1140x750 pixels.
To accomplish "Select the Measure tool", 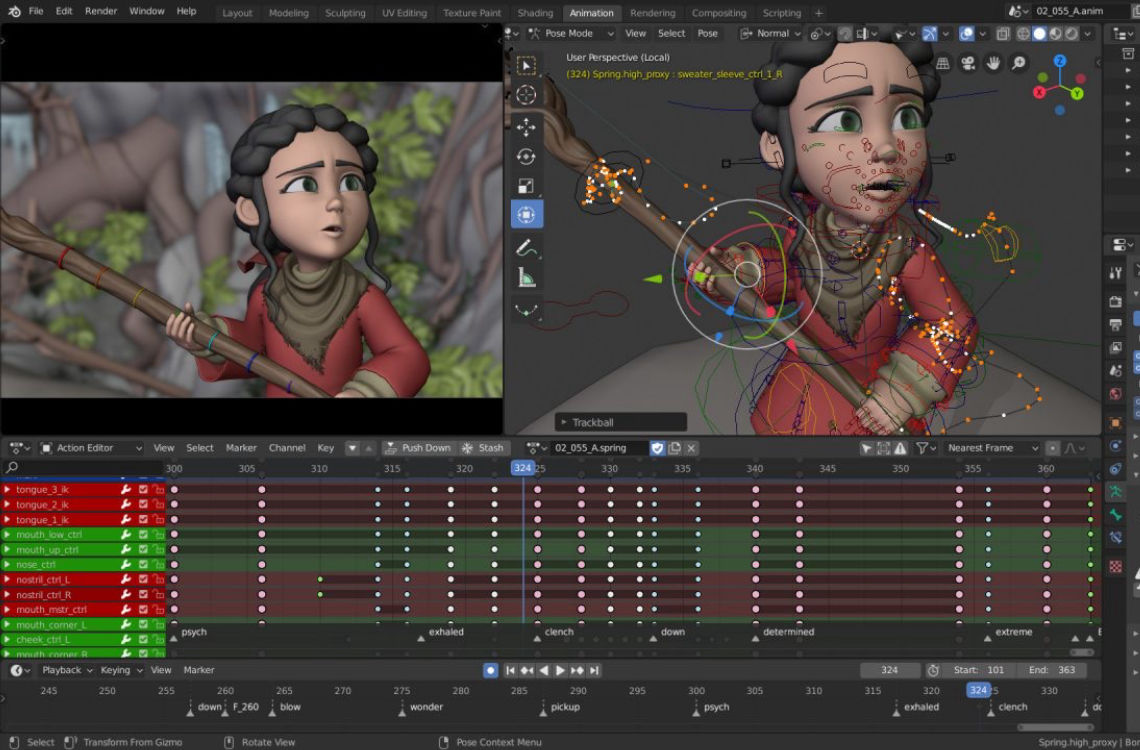I will point(527,278).
